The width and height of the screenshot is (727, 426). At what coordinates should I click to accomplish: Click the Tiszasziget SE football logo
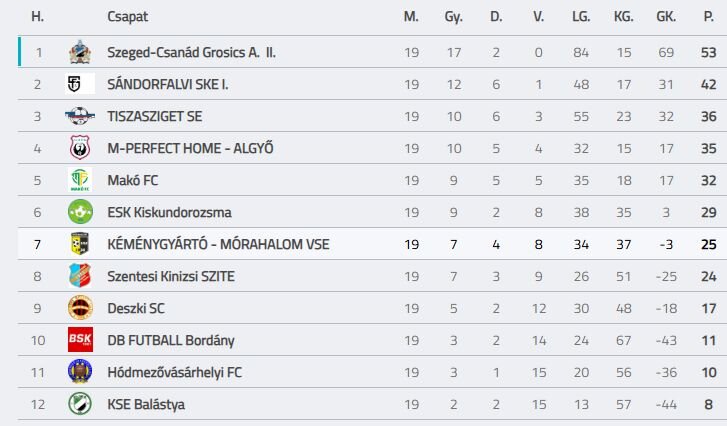(80, 116)
